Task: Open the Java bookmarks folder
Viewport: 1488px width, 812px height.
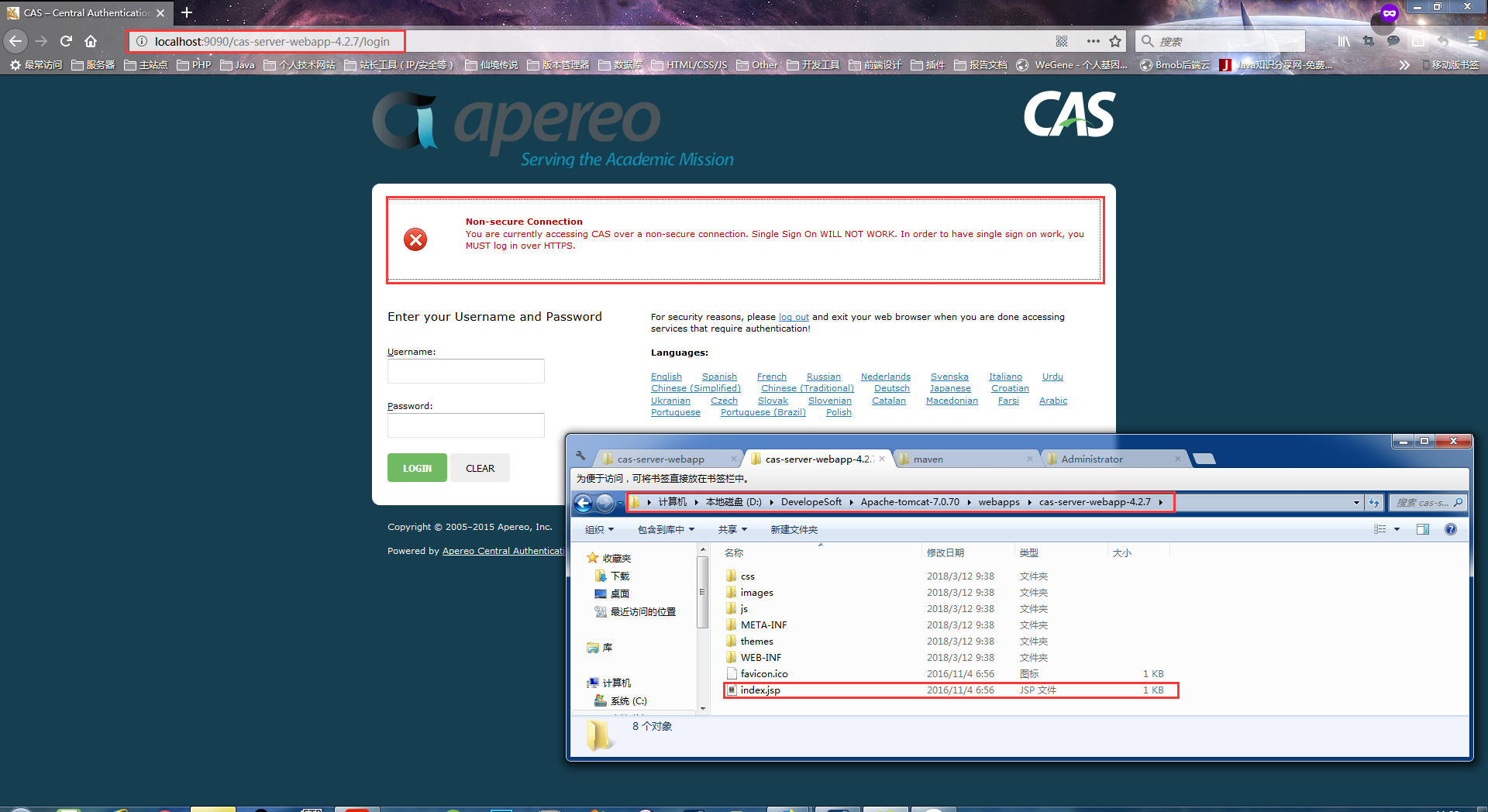Action: (237, 65)
